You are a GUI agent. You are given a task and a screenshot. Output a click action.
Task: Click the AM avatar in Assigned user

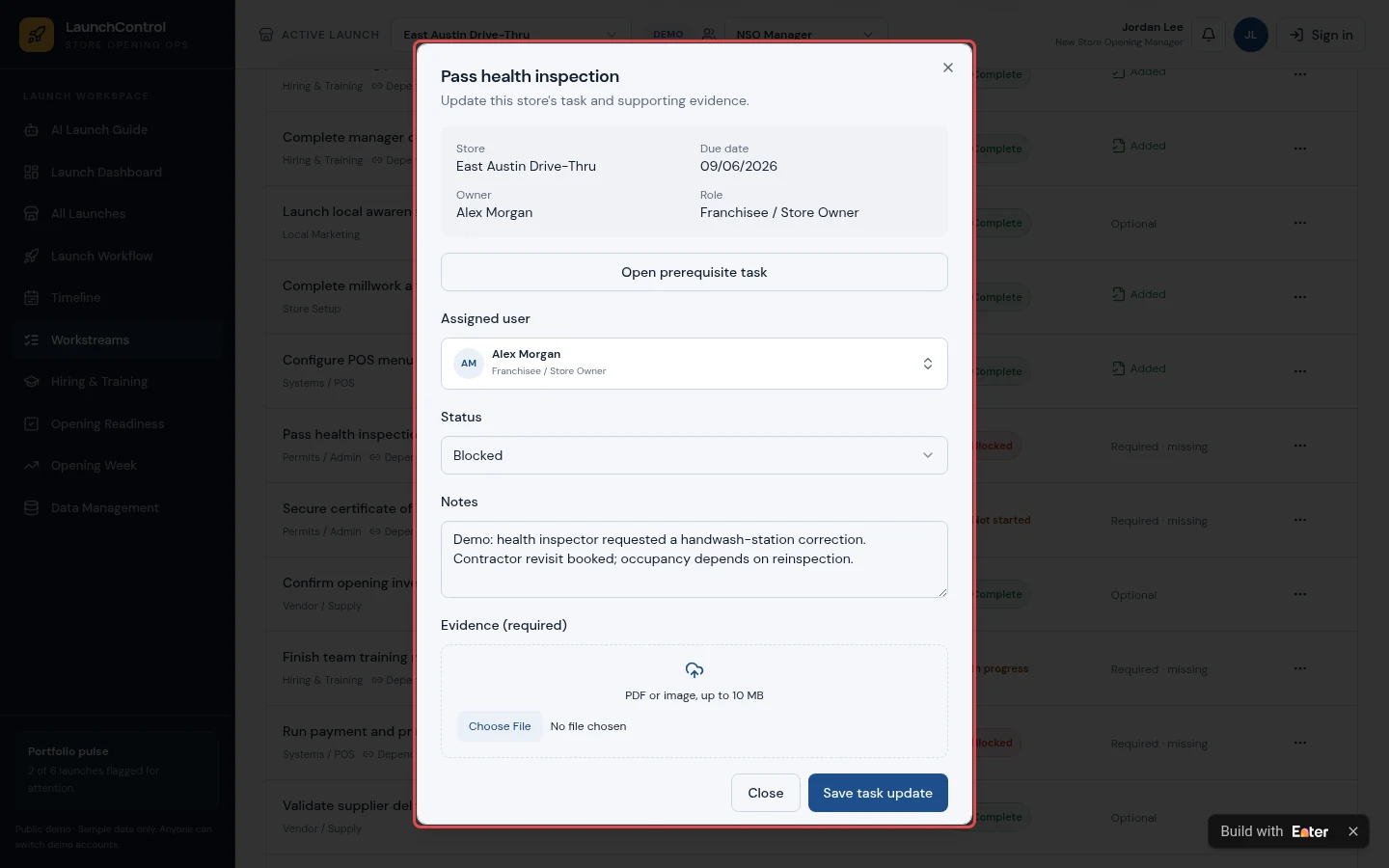click(469, 364)
